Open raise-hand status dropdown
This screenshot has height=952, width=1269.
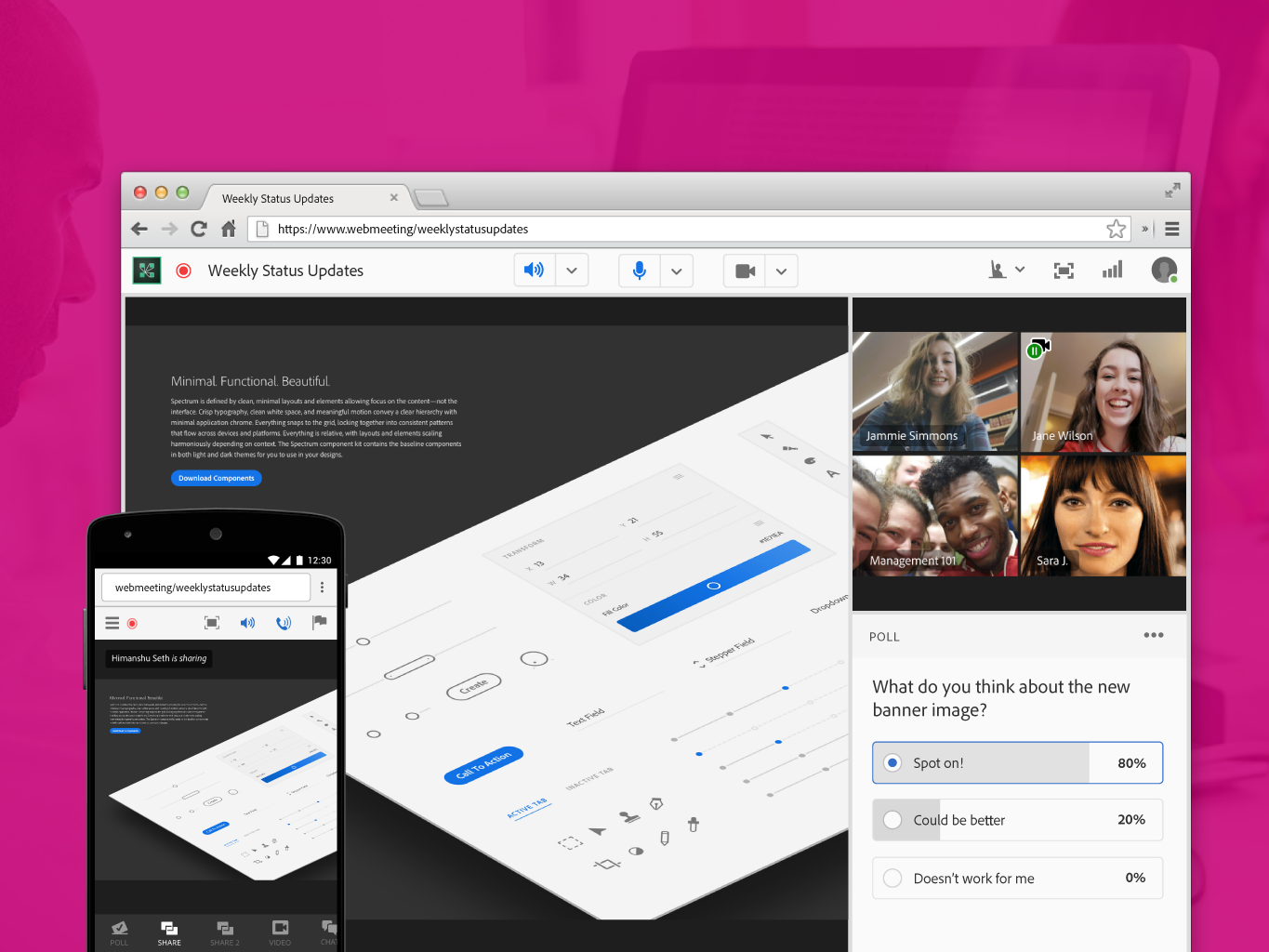(x=1007, y=270)
